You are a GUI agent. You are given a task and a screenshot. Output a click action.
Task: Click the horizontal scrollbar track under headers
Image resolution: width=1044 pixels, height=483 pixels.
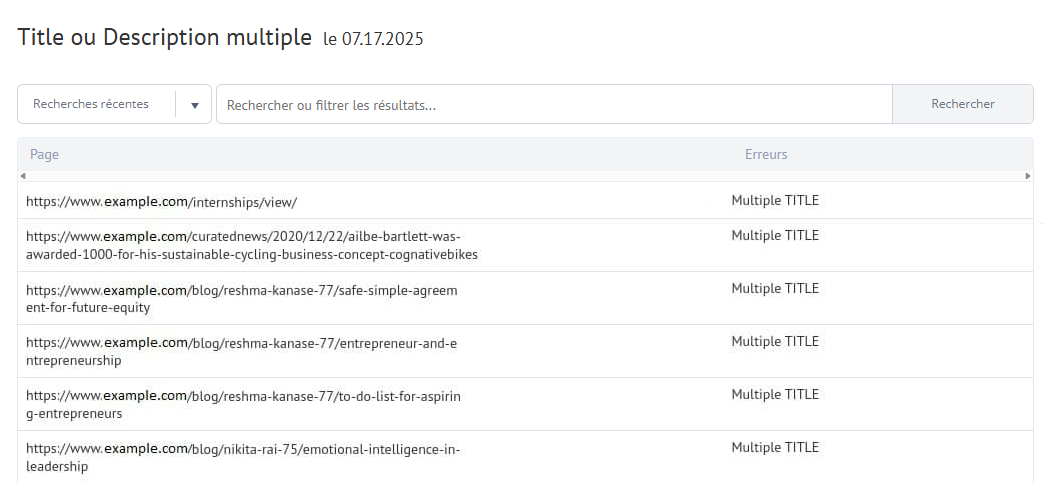pyautogui.click(x=525, y=176)
